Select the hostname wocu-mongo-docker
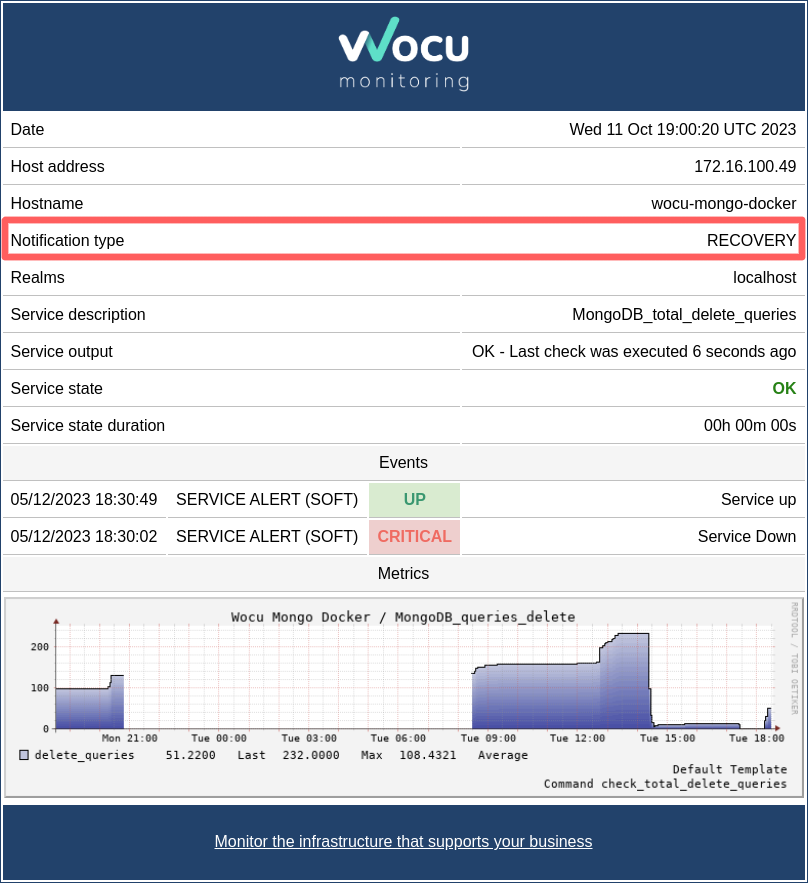This screenshot has width=808, height=883. 724,203
